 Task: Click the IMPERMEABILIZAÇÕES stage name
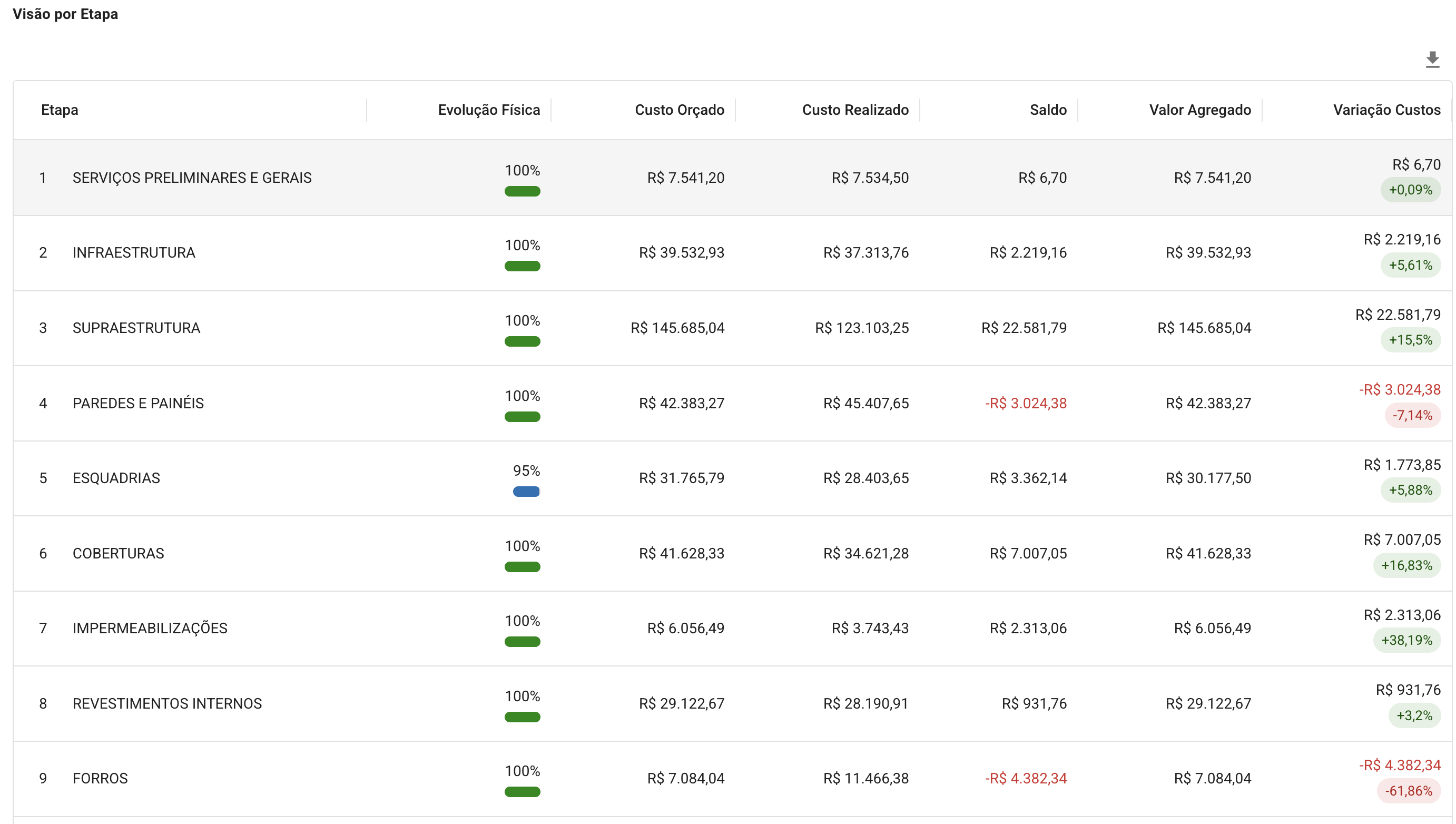pyautogui.click(x=150, y=628)
